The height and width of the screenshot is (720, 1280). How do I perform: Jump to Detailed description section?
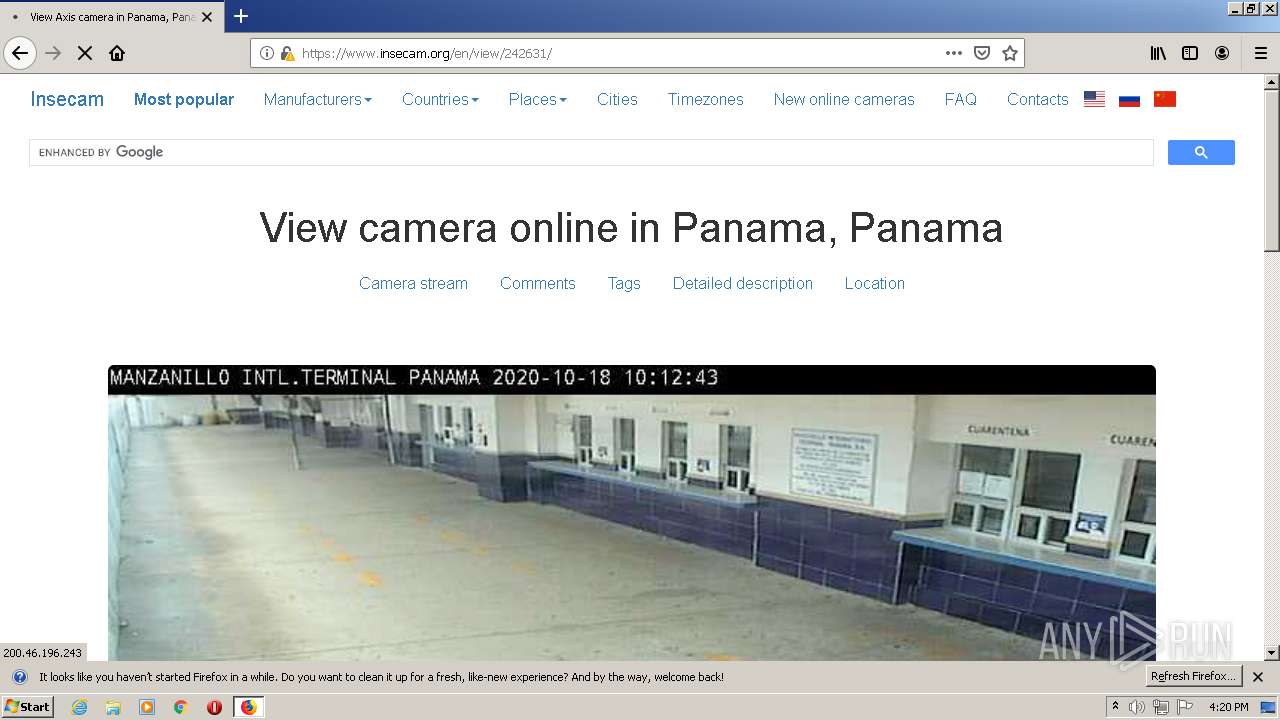743,283
